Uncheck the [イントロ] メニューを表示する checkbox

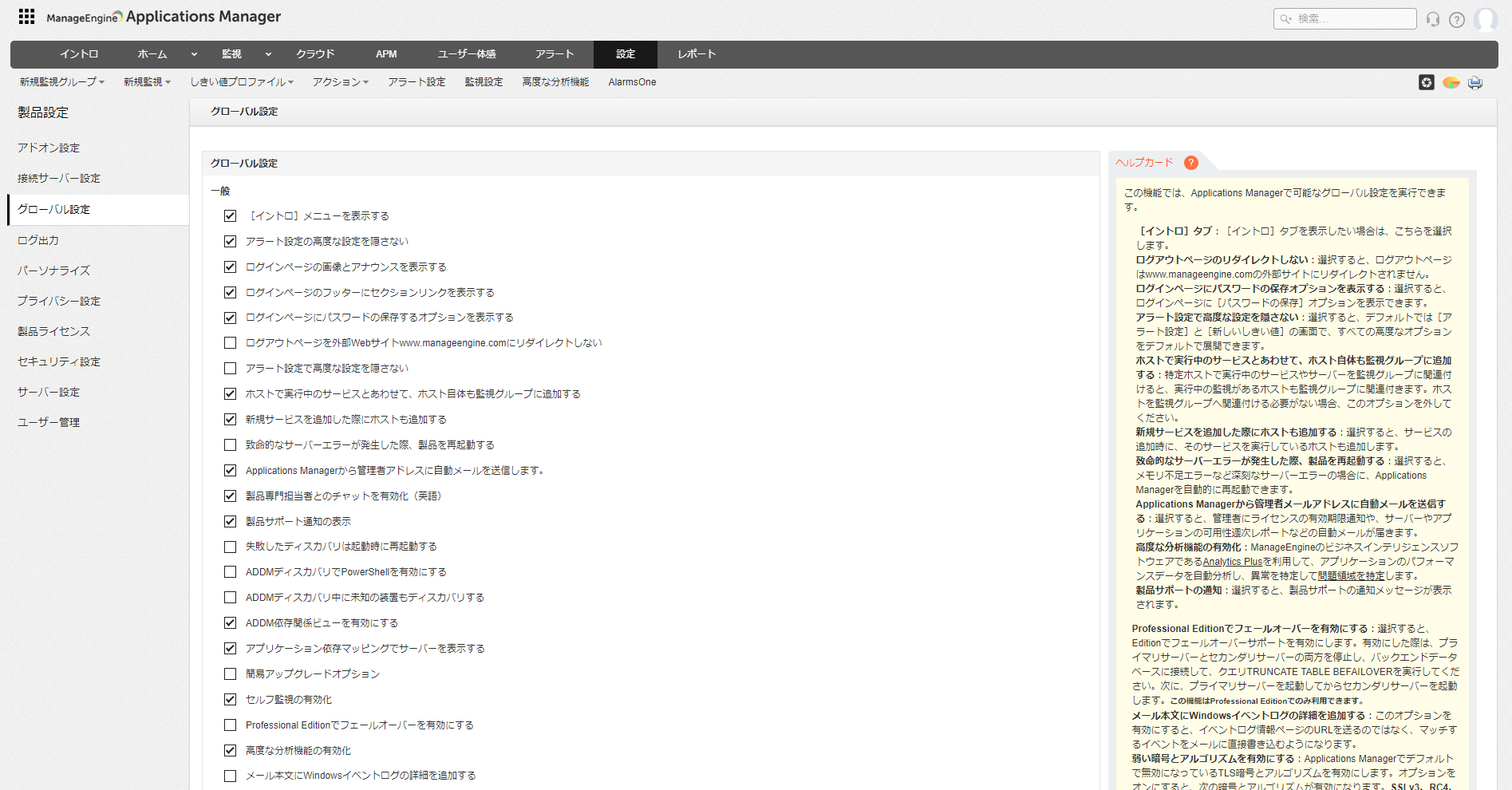point(231,216)
